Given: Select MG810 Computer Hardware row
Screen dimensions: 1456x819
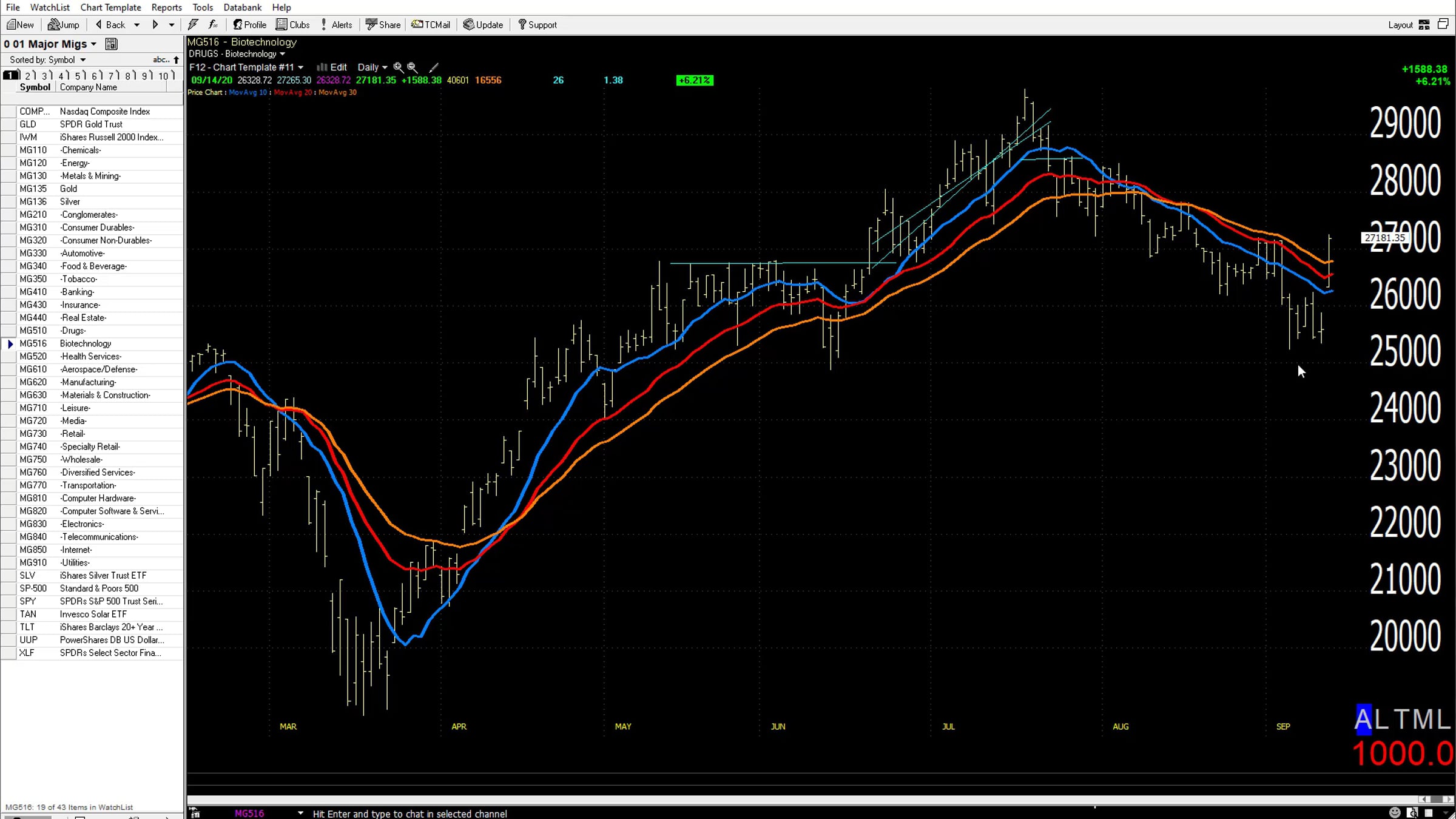Looking at the screenshot, I should pyautogui.click(x=92, y=498).
